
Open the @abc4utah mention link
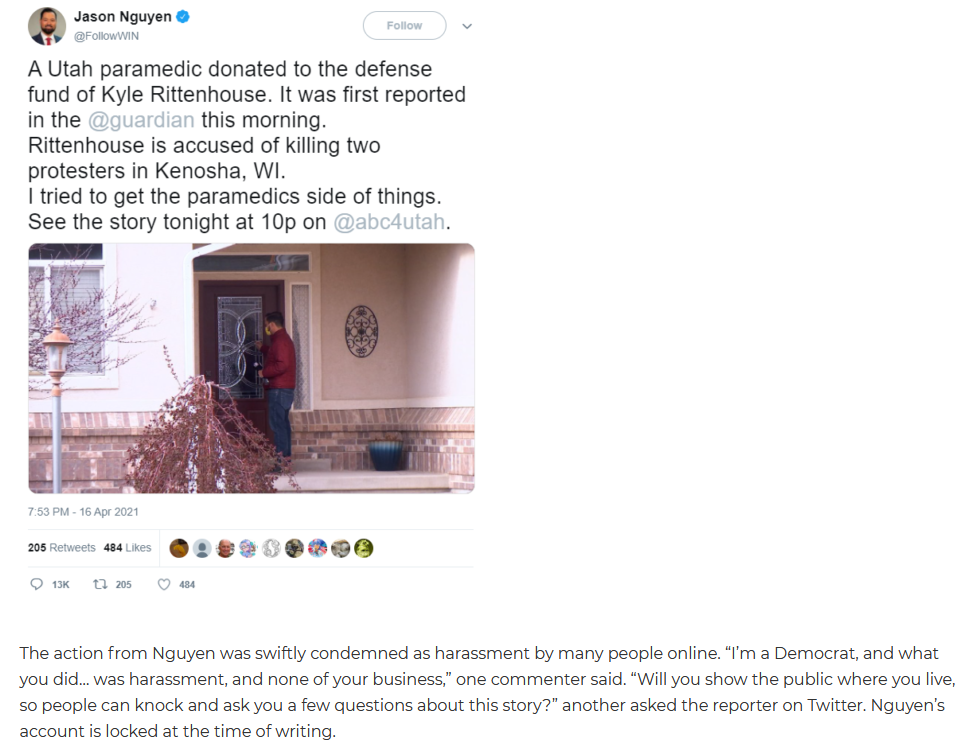[x=389, y=221]
